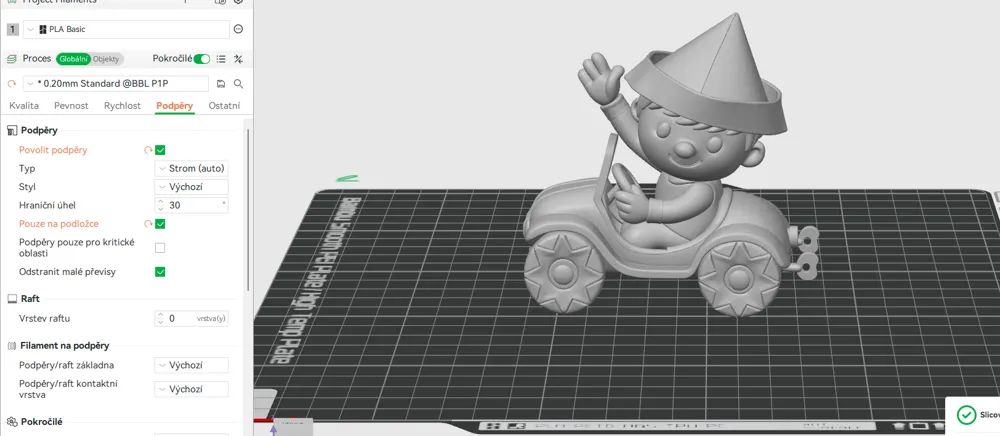The height and width of the screenshot is (436, 1000).
Task: Switch to the Kvalita tab
Action: pos(24,106)
